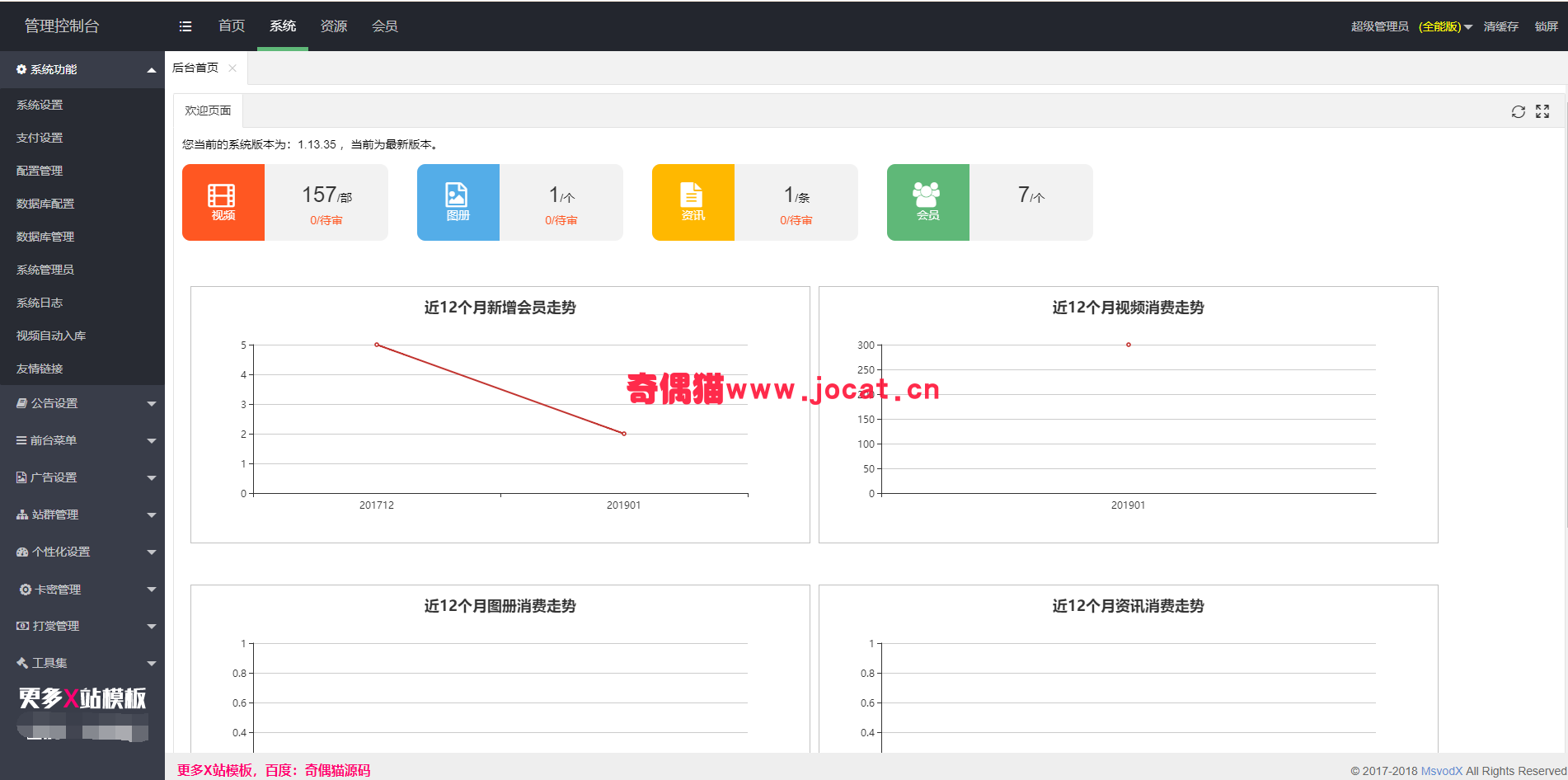Click 锁屏 to lock the screen
Screen dimensions: 1568x780
[1547, 26]
